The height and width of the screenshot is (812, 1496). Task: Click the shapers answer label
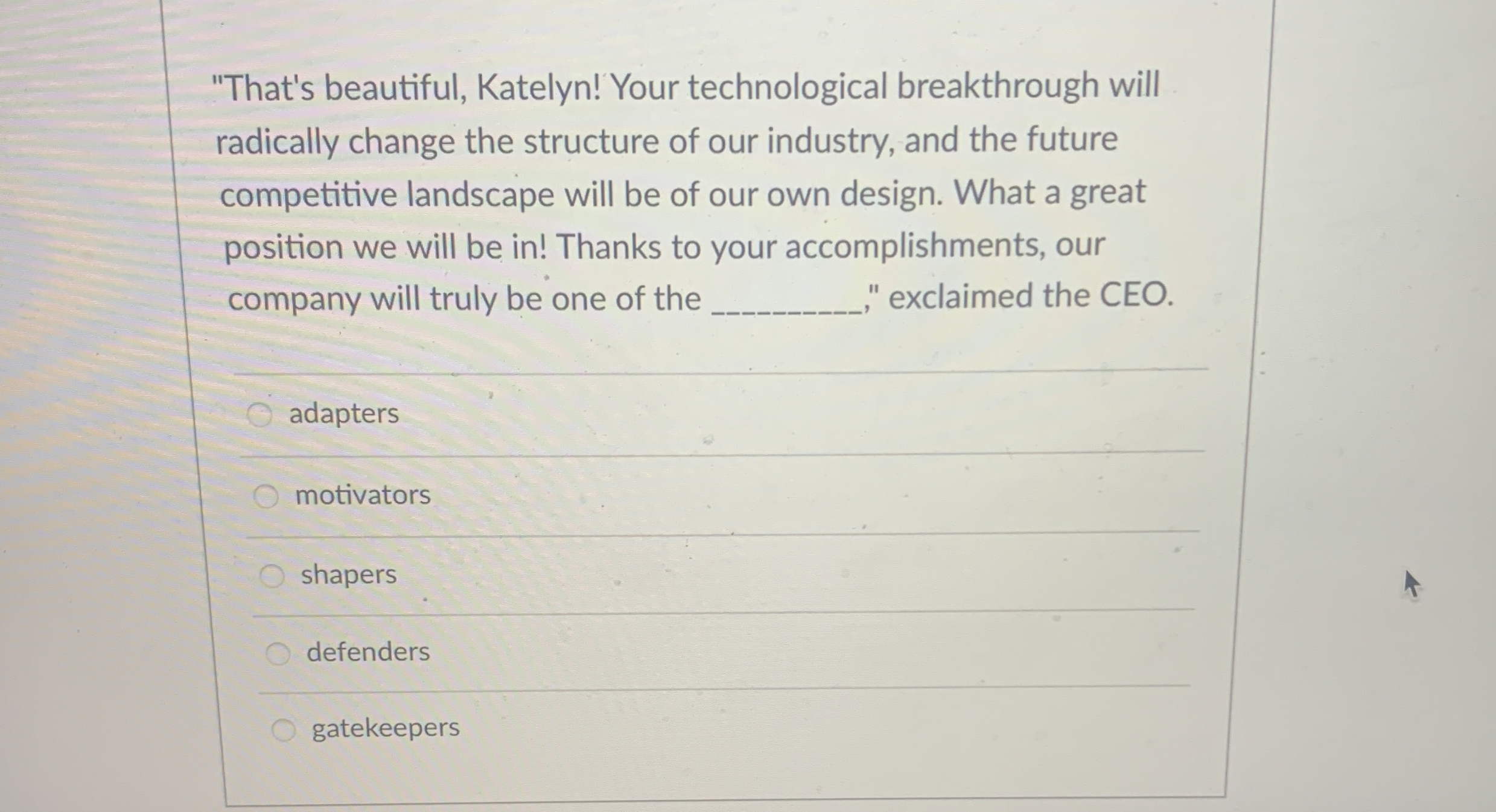[x=348, y=574]
